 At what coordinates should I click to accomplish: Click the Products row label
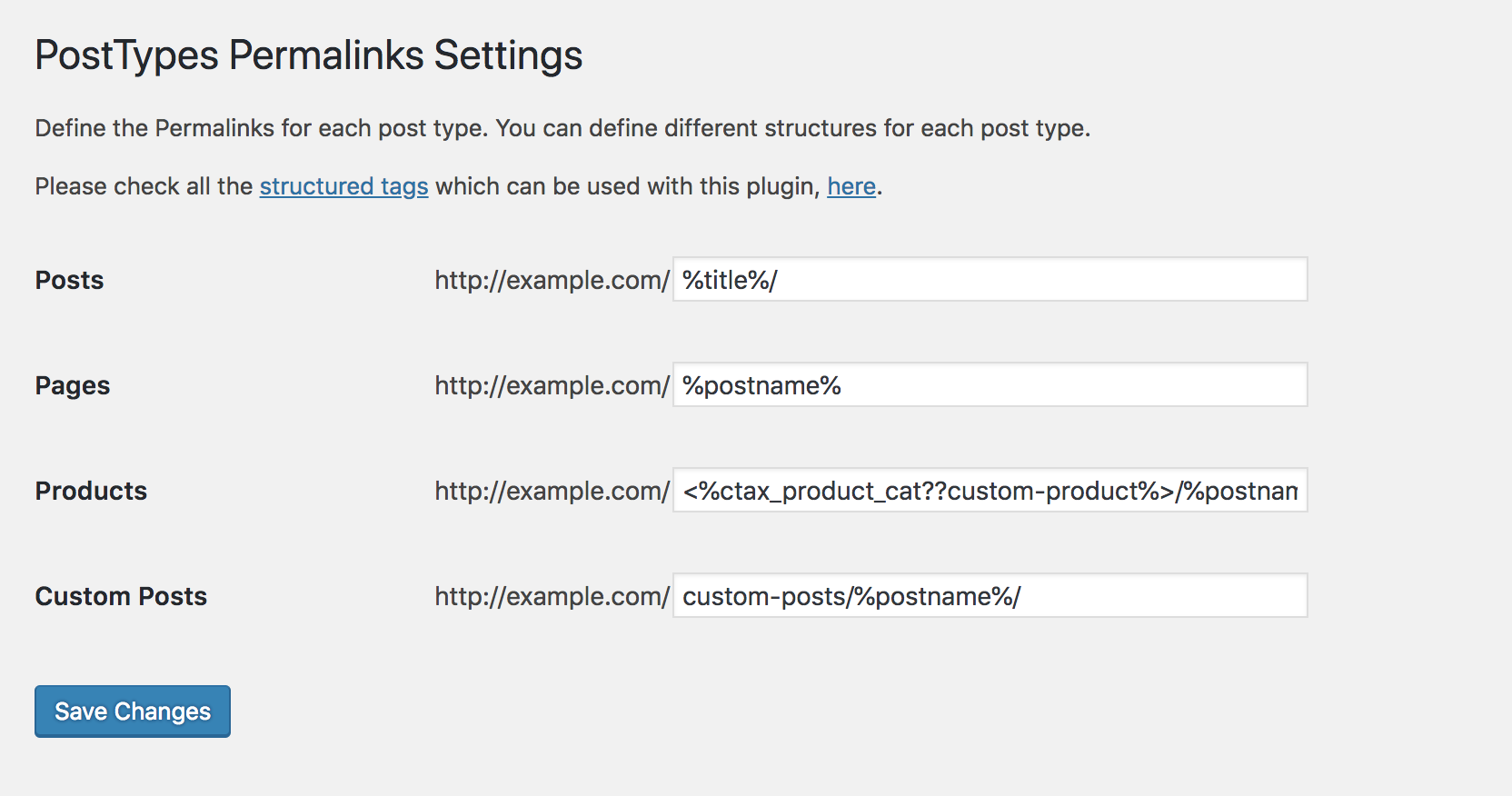point(91,491)
